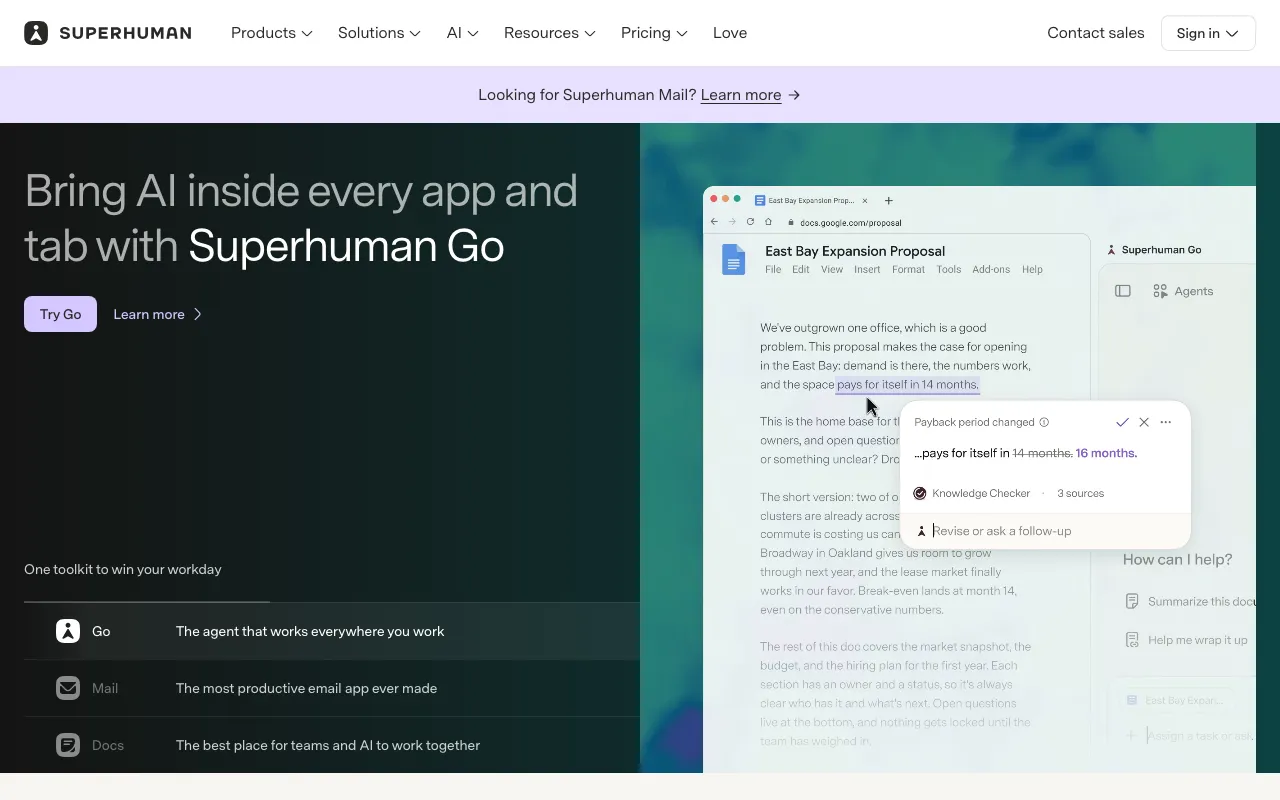Focus the Revise or ask a follow-up field

click(1045, 531)
